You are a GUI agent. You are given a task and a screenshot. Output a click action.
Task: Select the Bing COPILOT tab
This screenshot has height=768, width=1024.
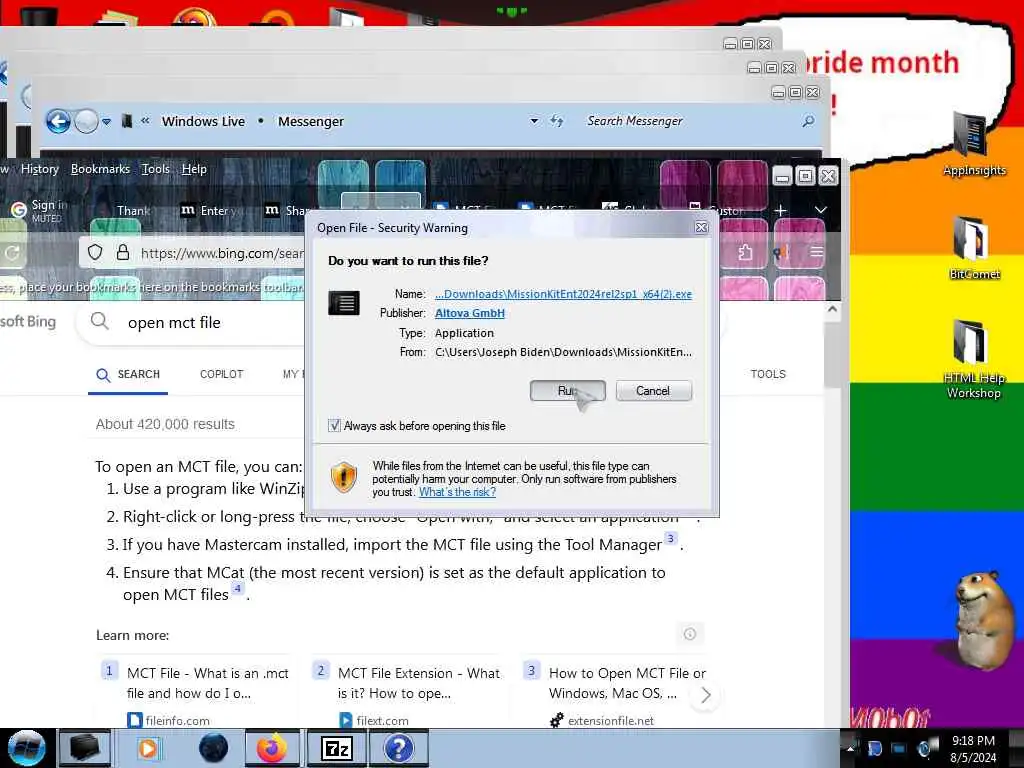[x=221, y=374]
